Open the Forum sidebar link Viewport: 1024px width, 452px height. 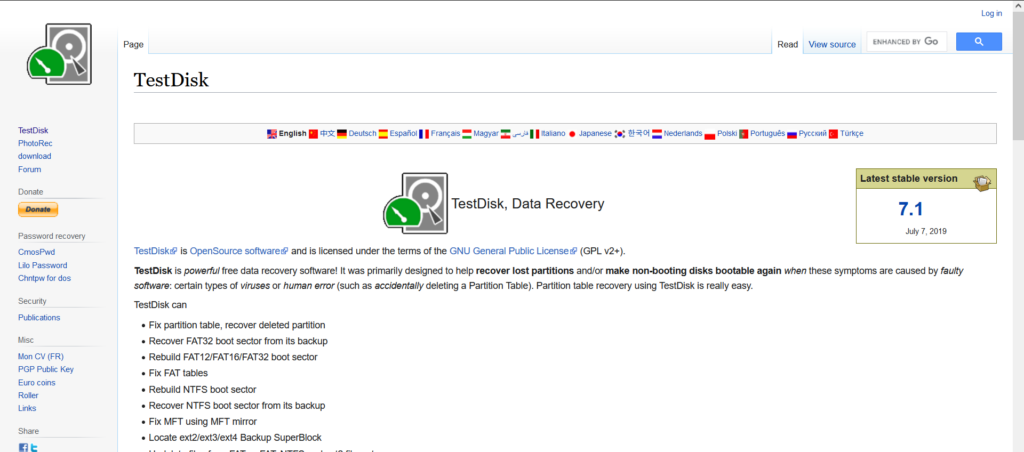click(30, 169)
